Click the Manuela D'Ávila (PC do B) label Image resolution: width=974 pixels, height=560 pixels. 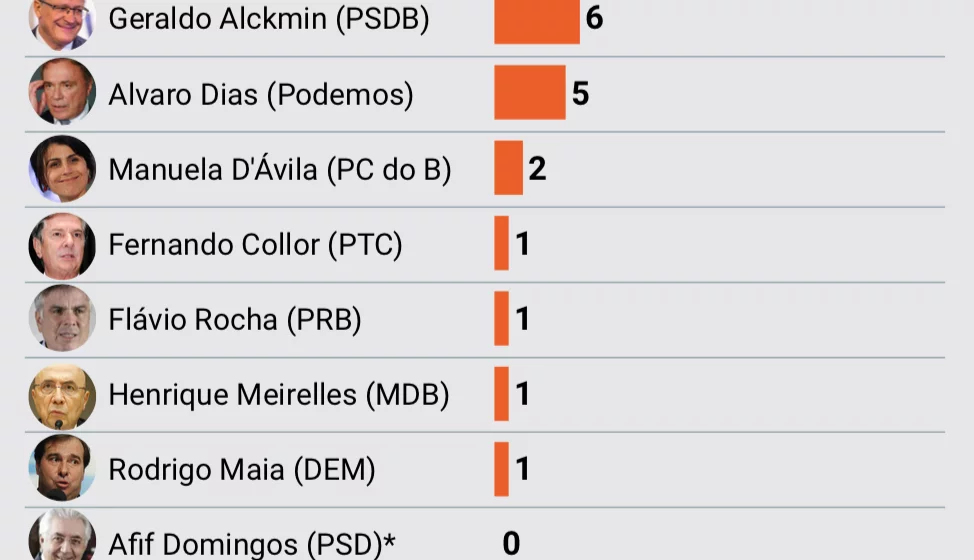pyautogui.click(x=280, y=169)
